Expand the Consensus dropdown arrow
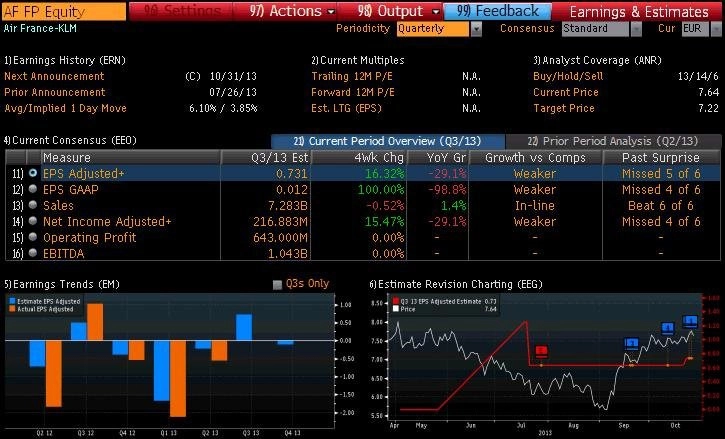The height and width of the screenshot is (439, 725). 636,29
